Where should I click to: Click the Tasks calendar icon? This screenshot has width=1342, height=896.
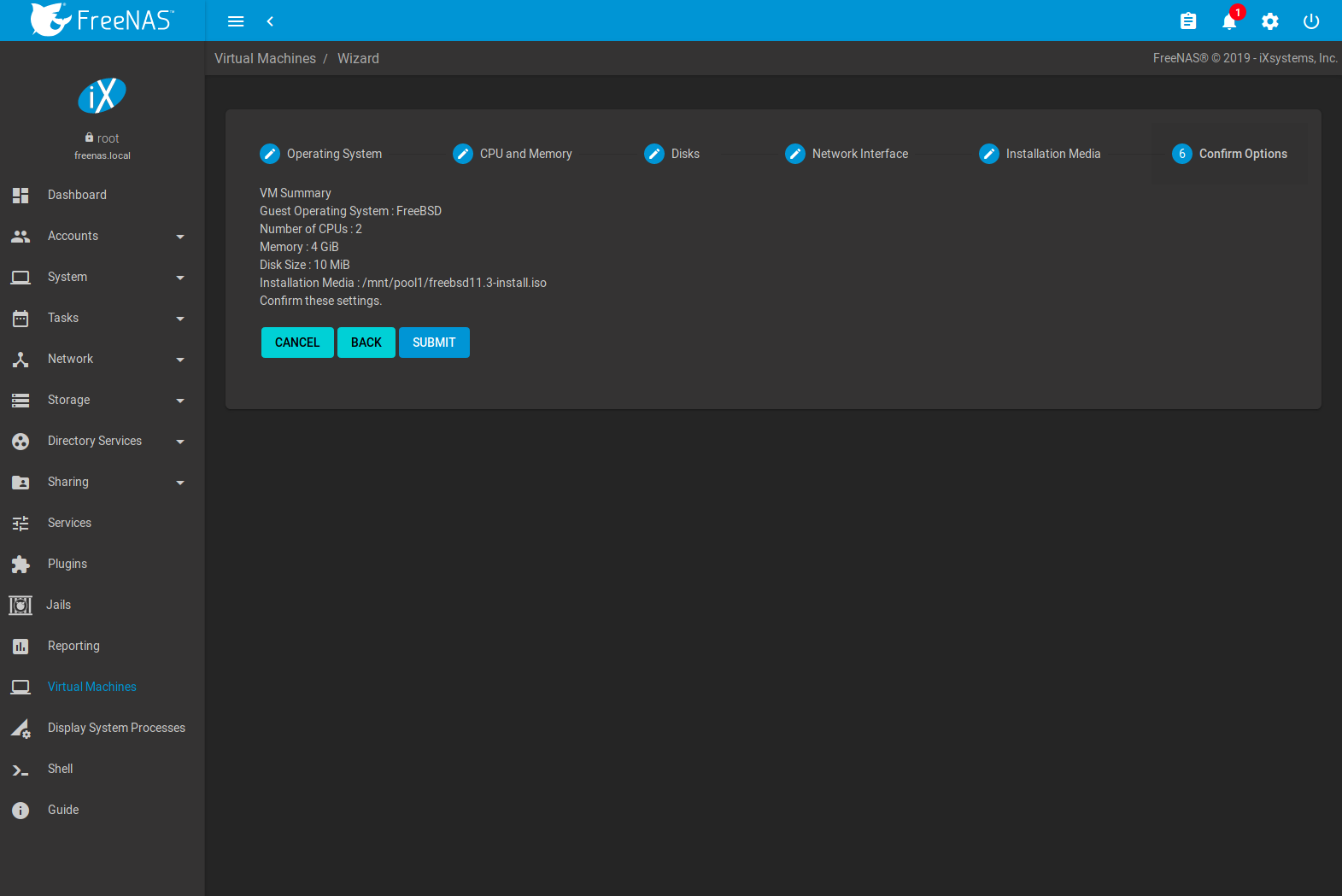(x=21, y=319)
